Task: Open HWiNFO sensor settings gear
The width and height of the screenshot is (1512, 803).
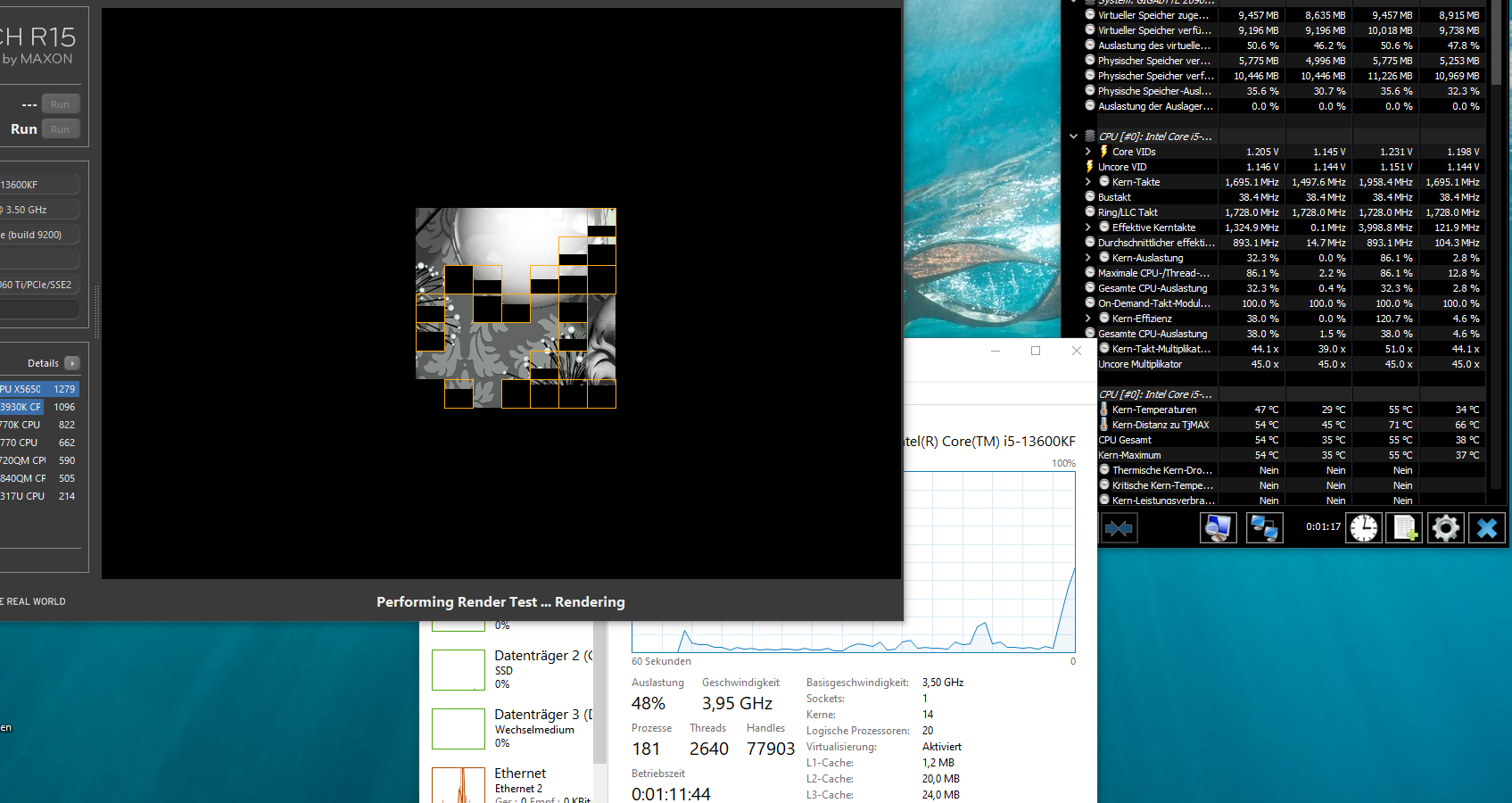Action: click(x=1446, y=528)
